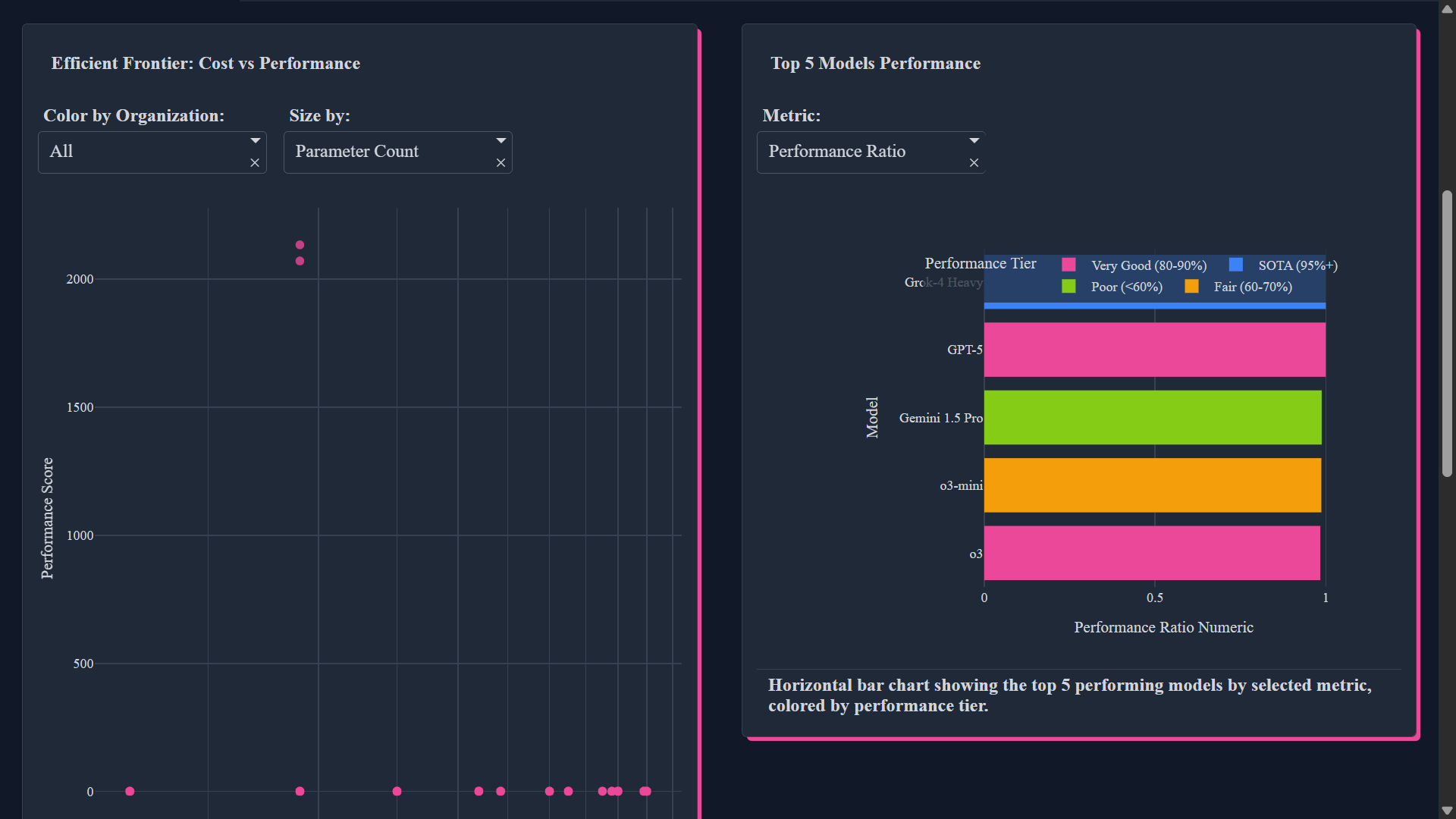Click the leftmost scatter point at zero
Viewport: 1456px width, 819px height.
click(x=130, y=791)
